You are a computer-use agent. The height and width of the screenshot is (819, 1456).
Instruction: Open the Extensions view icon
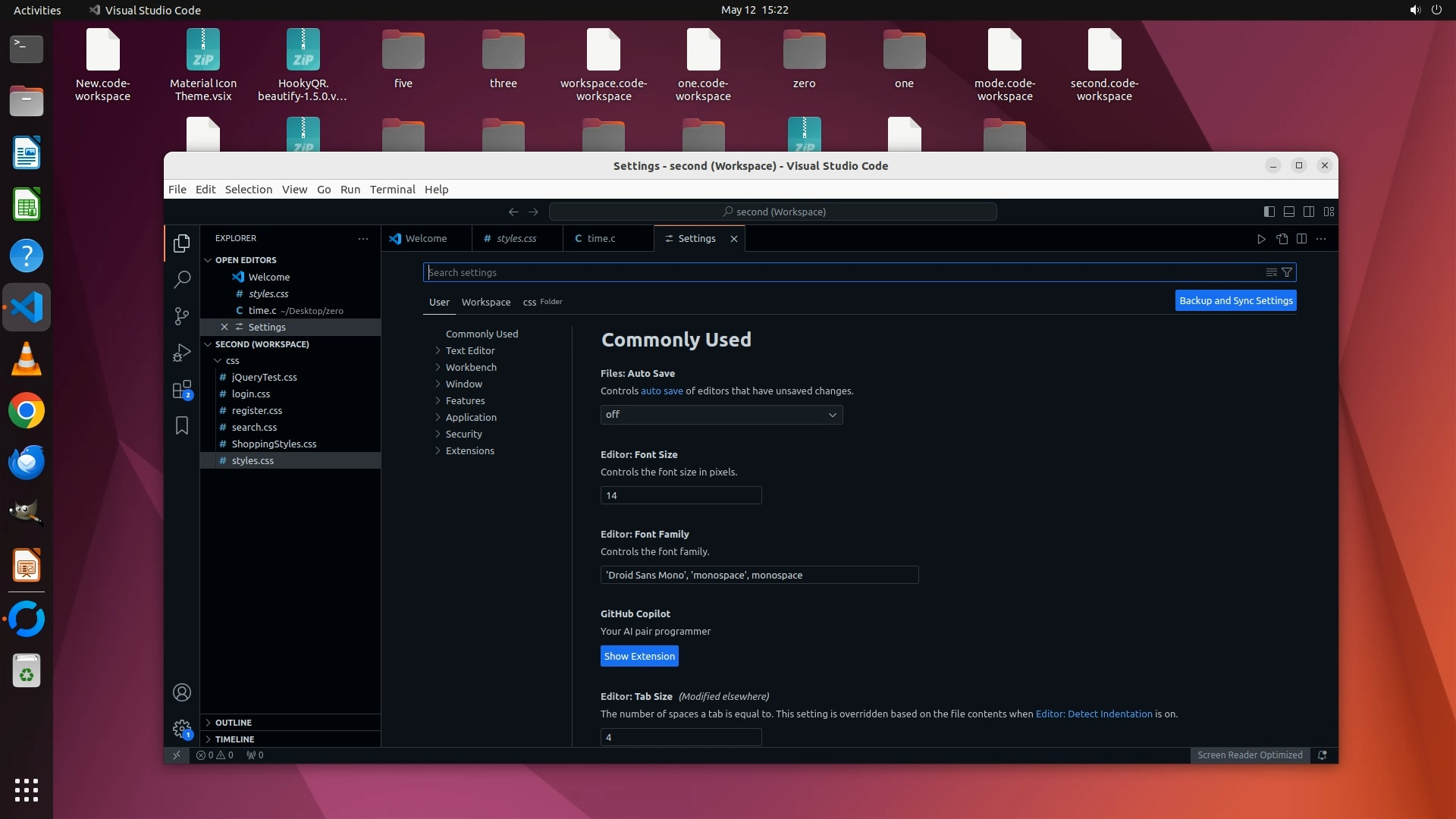[181, 390]
